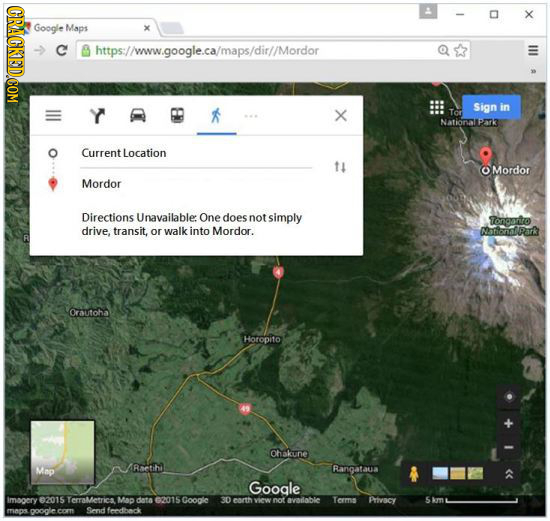Click the Highway 49 shield marker
550x521 pixels.
coord(245,408)
